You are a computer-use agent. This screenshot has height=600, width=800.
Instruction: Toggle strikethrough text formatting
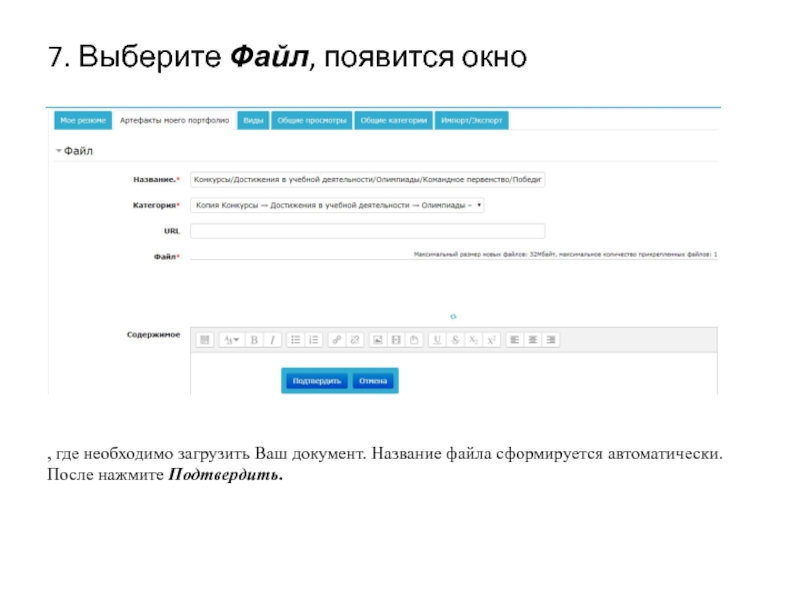454,340
